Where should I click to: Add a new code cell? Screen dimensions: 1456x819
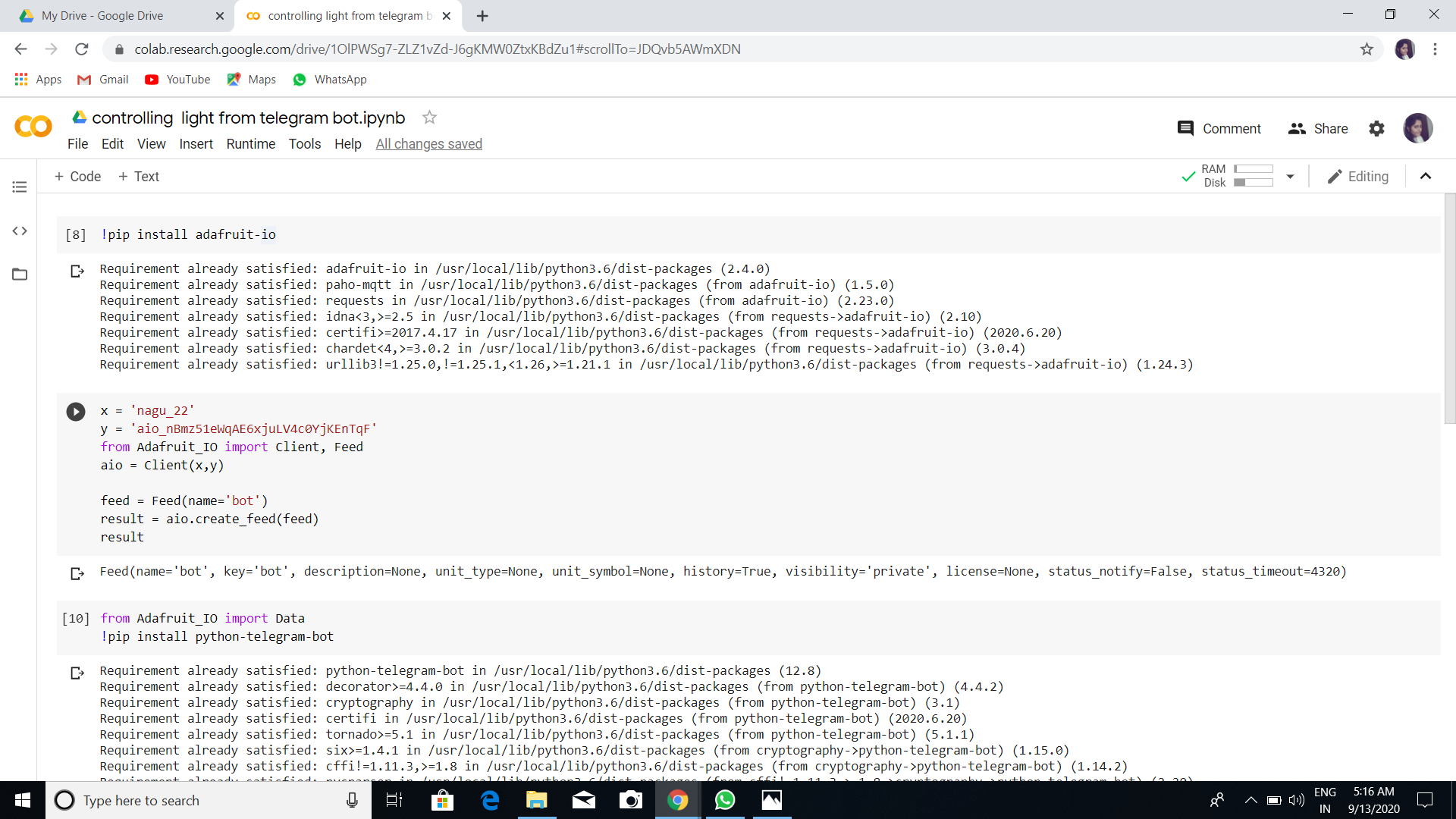click(x=77, y=176)
